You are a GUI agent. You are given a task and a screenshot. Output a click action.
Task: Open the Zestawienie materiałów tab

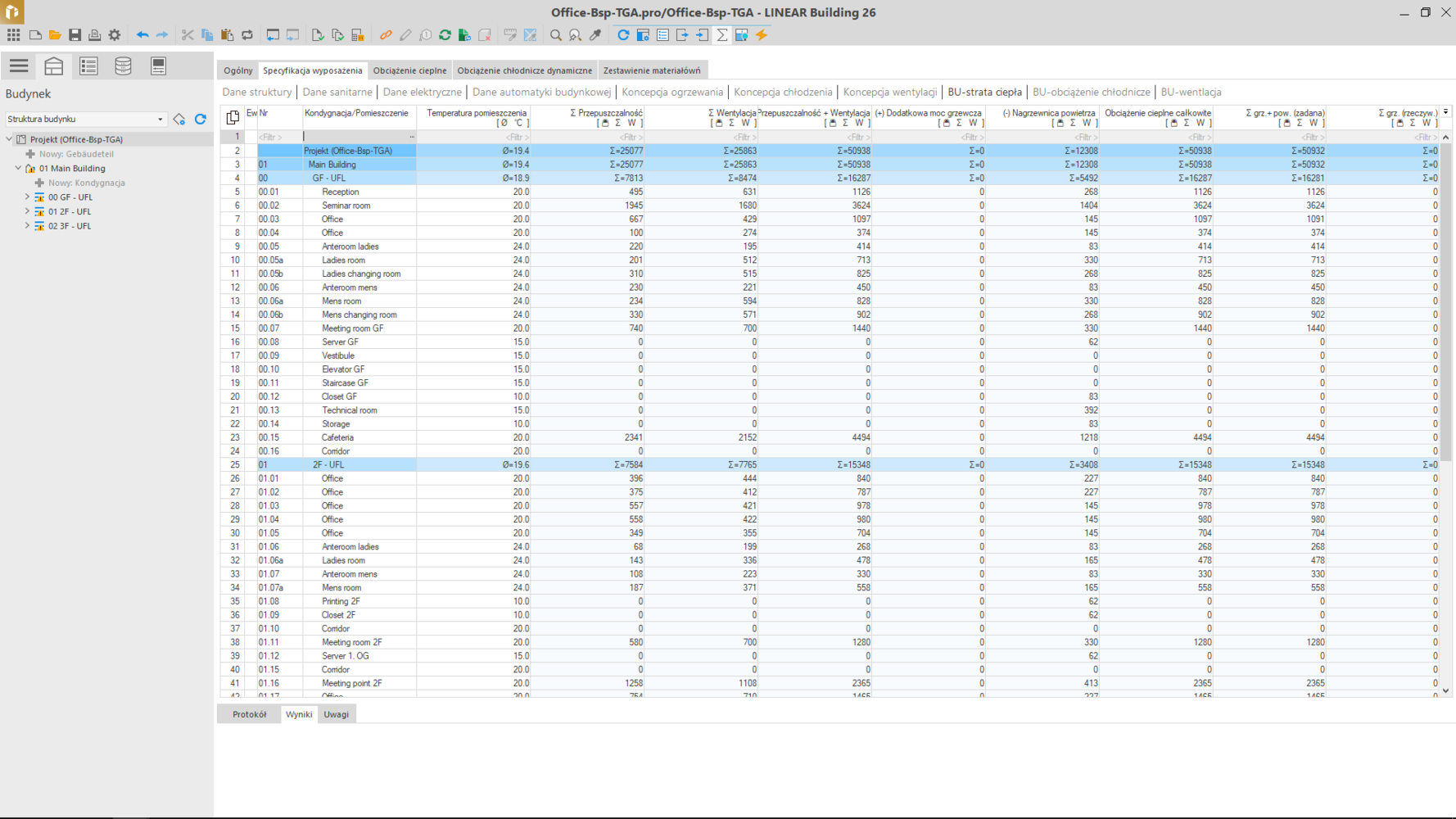(x=651, y=70)
